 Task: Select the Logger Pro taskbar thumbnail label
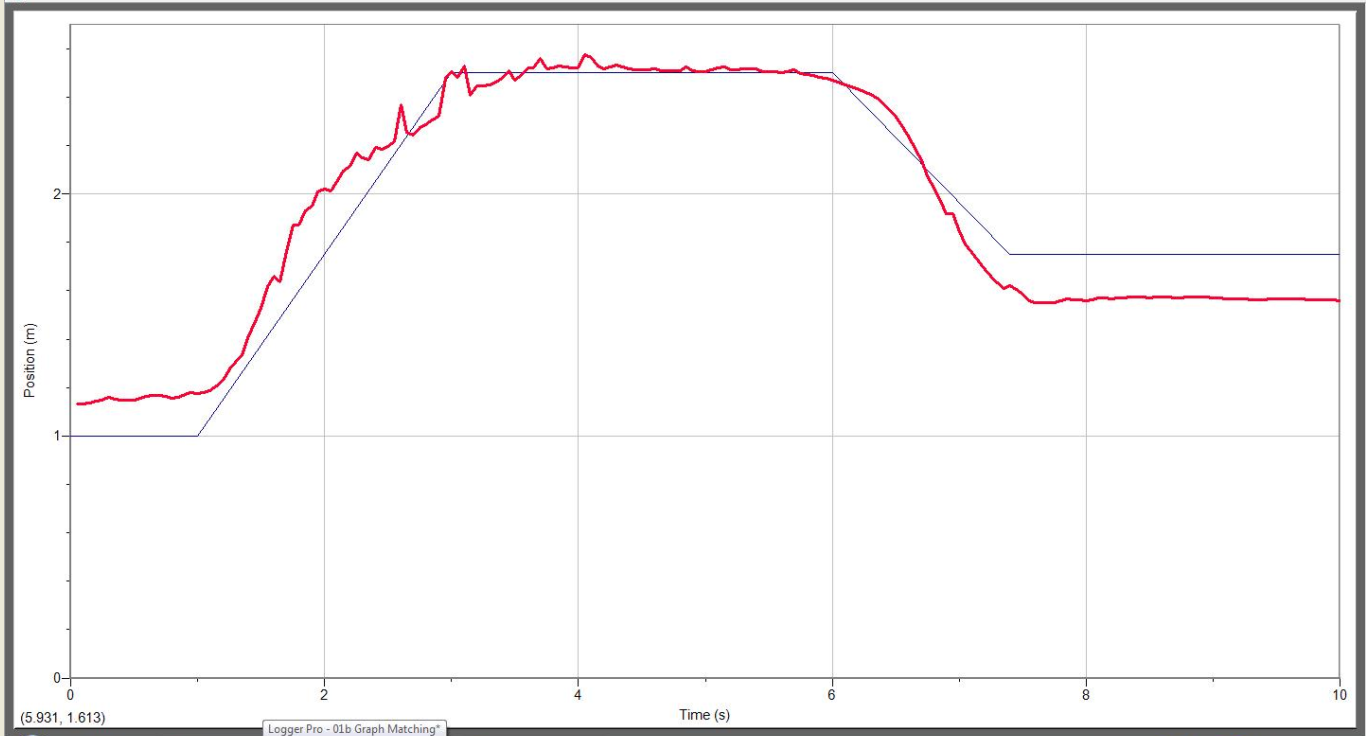tap(353, 729)
